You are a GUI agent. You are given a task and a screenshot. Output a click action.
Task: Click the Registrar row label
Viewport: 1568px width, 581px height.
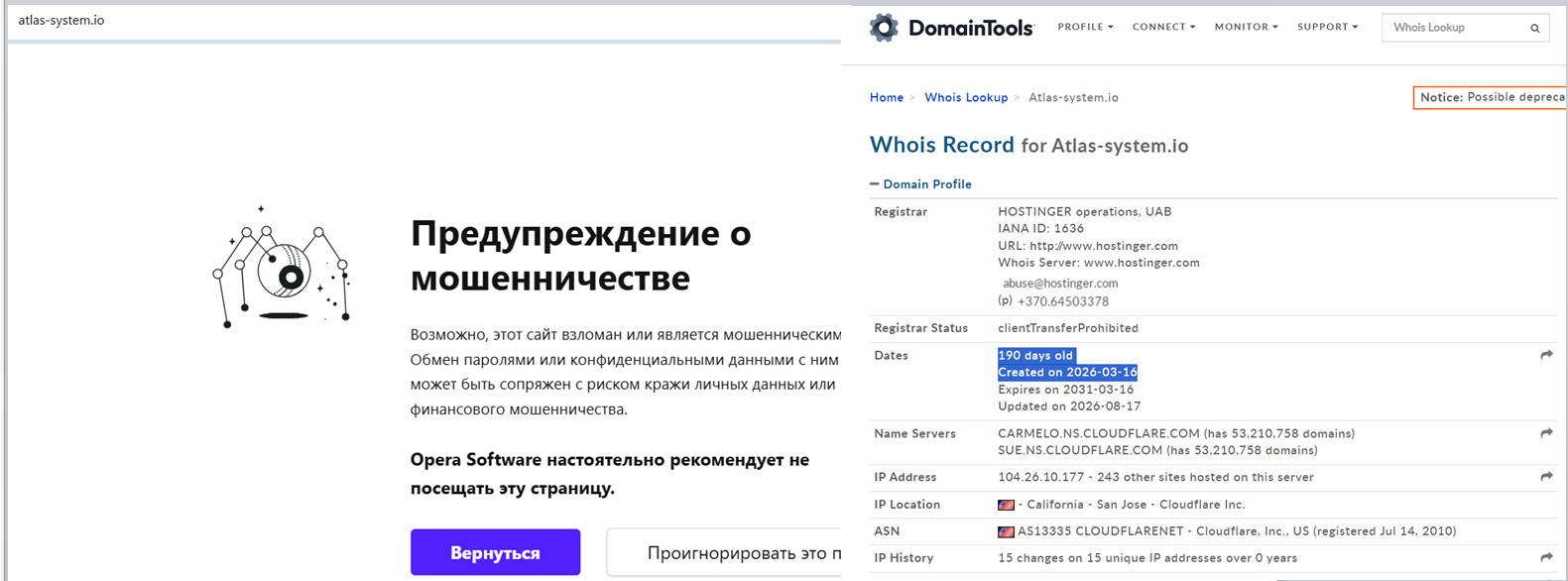click(901, 211)
